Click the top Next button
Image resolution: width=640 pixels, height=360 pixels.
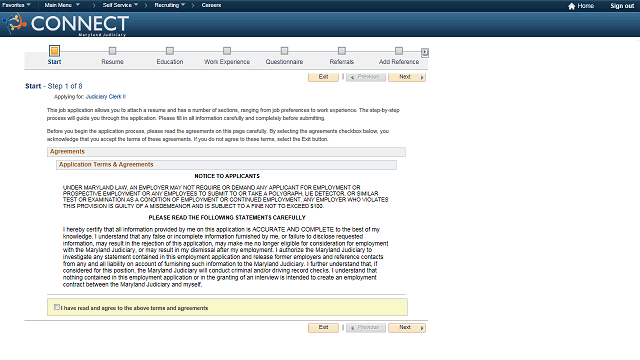[x=407, y=77]
